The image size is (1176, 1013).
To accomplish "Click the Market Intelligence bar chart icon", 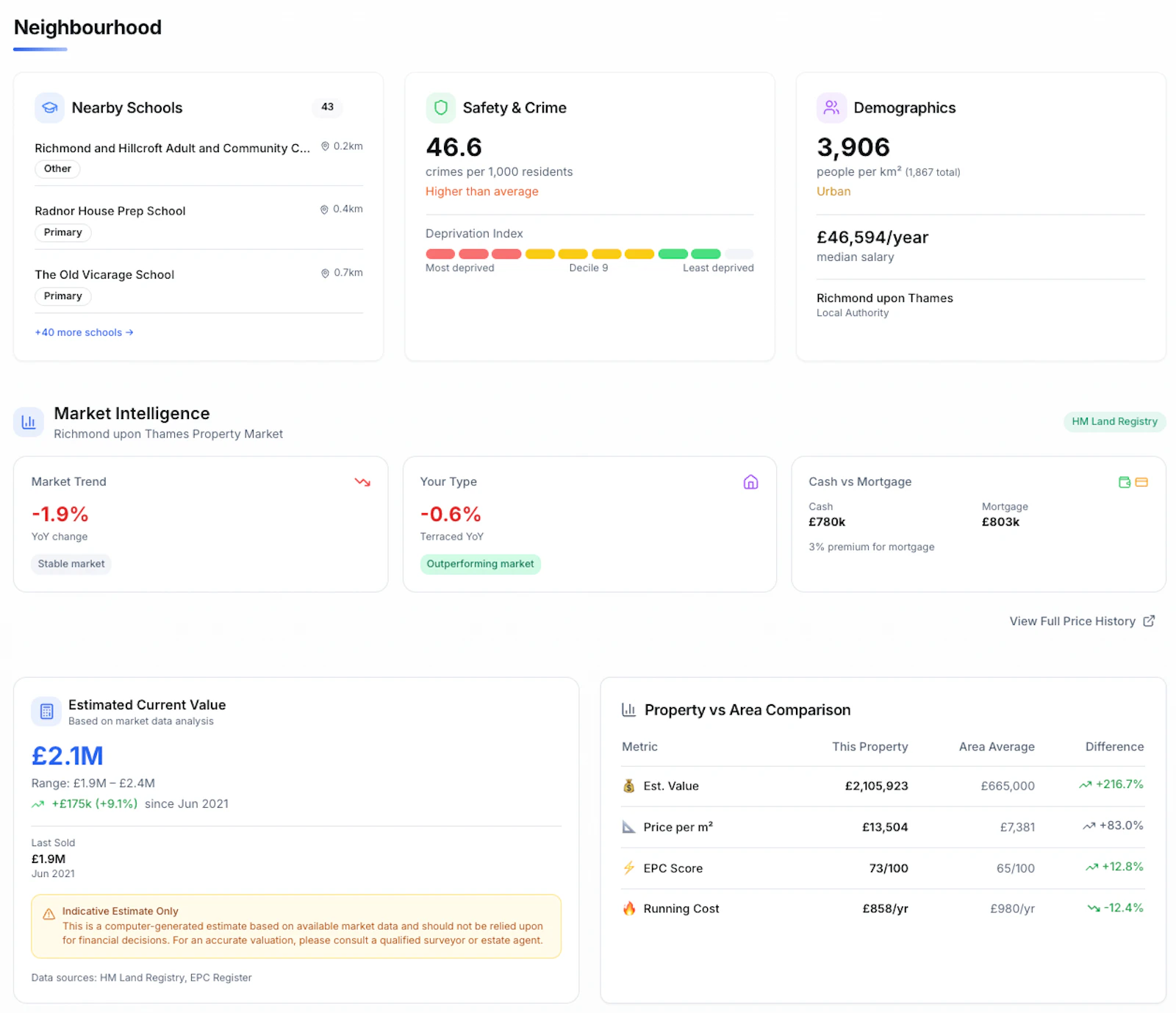I will pyautogui.click(x=29, y=422).
